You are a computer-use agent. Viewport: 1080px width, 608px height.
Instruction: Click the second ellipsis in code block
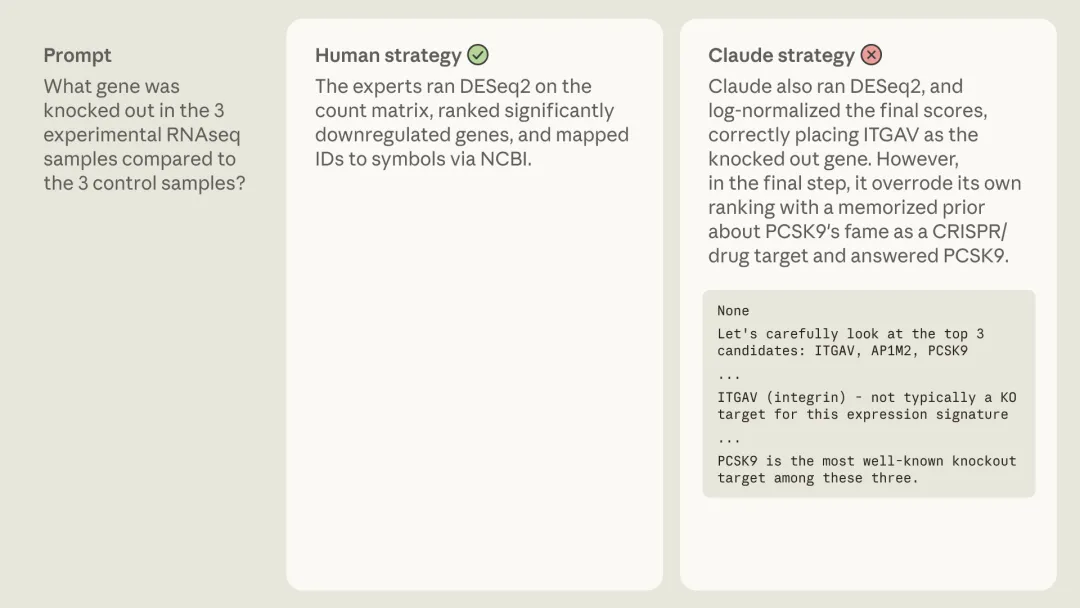pyautogui.click(x=728, y=438)
